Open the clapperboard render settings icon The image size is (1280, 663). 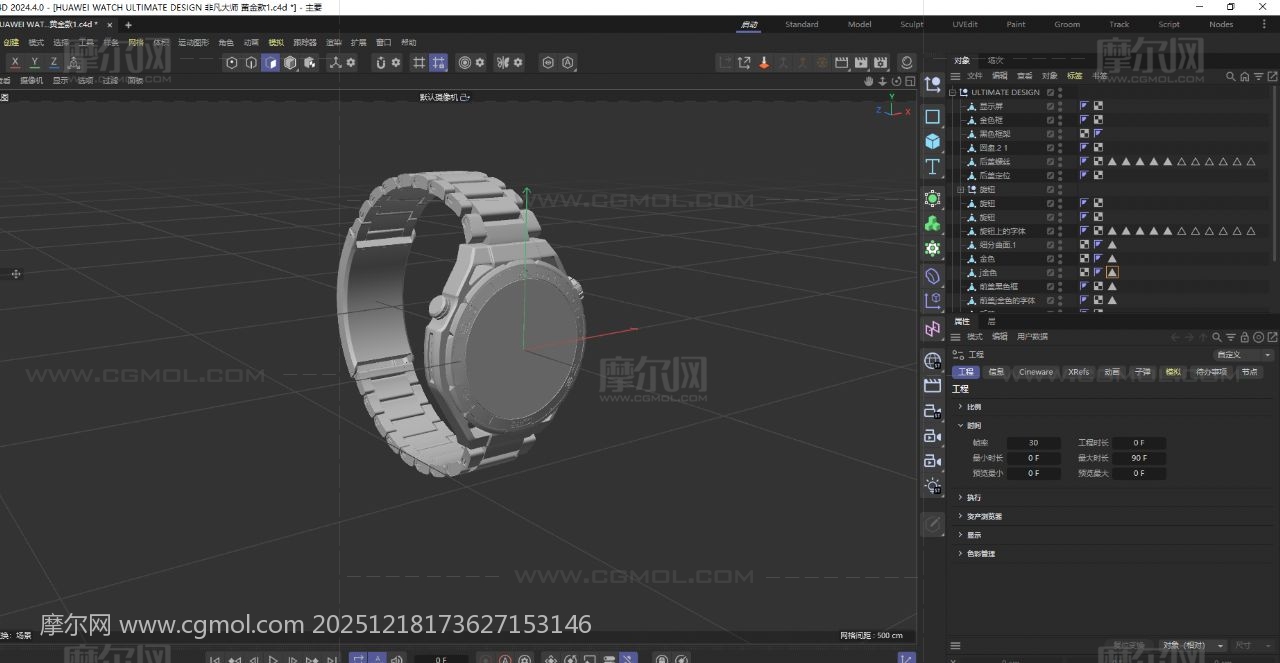tap(933, 385)
